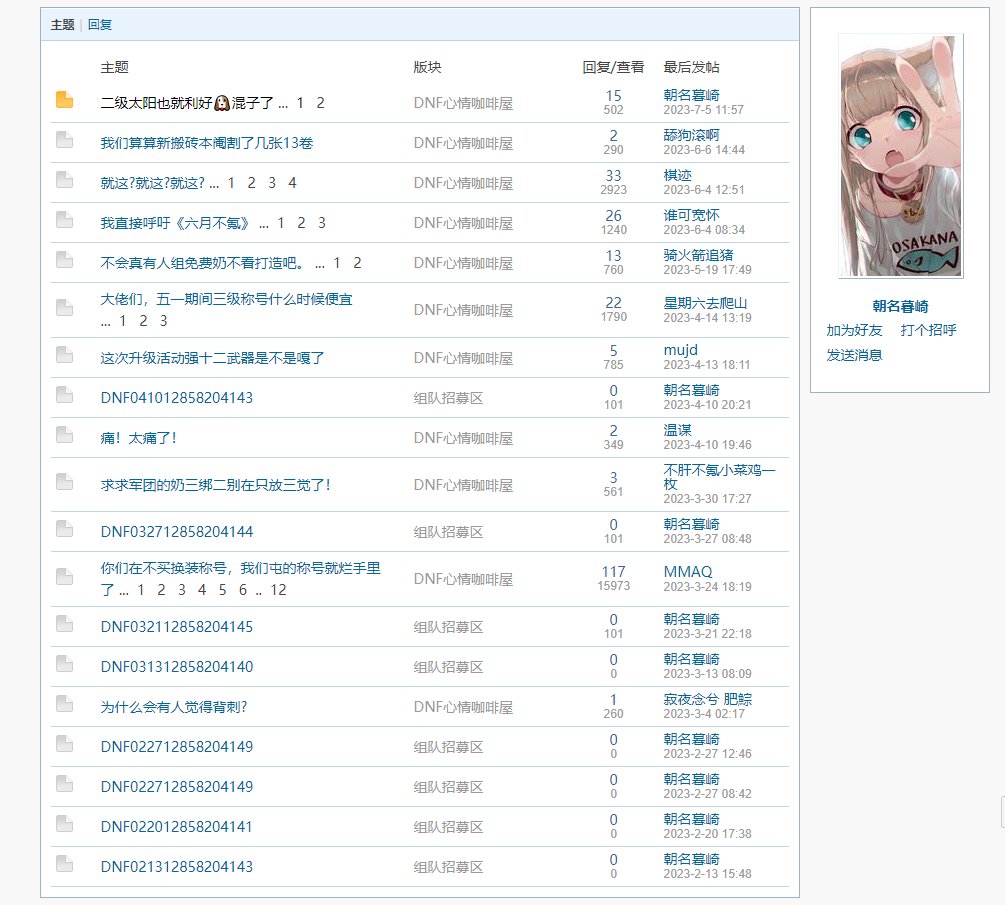
Task: Click folder icon beside '为什么会有人觉得背刺?'
Action: 64,704
